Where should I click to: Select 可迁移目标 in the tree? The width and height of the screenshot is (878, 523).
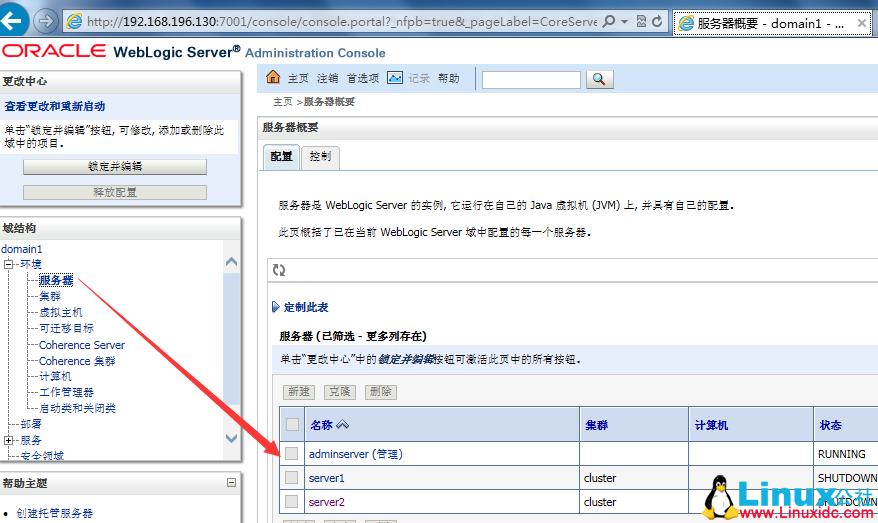[x=66, y=328]
